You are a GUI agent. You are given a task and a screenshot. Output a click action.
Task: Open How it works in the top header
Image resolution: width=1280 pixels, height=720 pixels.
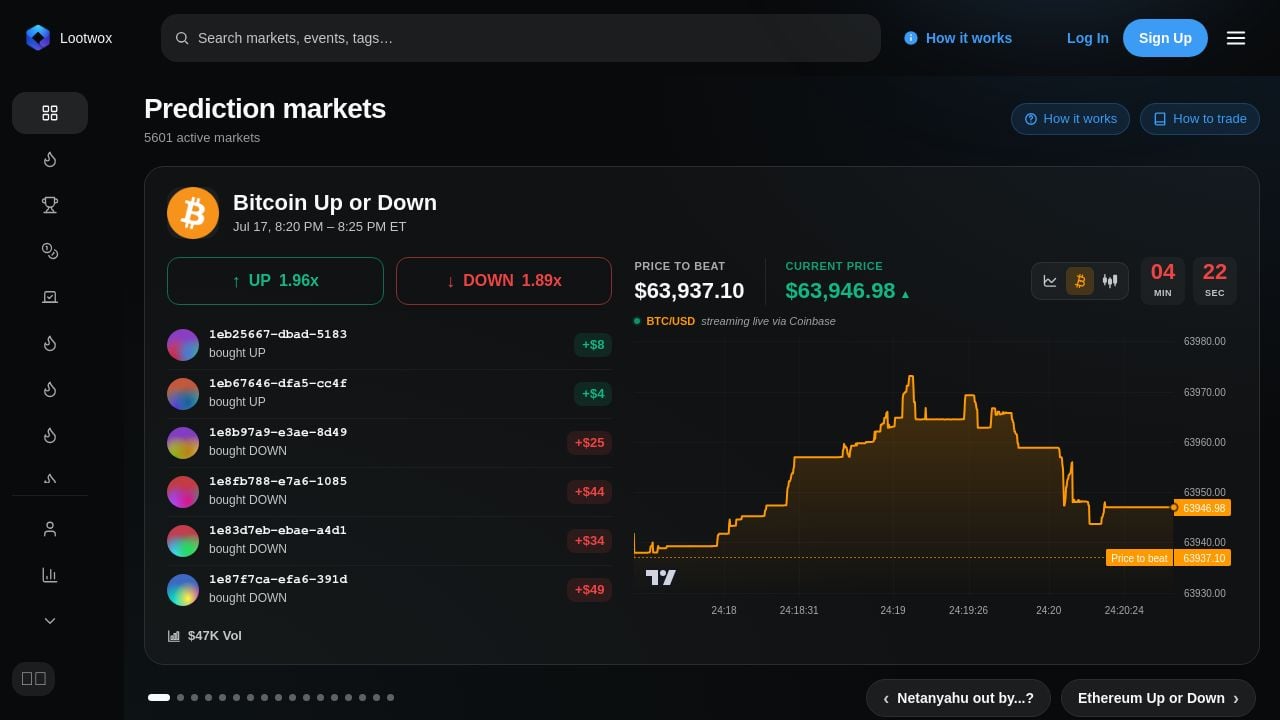point(958,38)
